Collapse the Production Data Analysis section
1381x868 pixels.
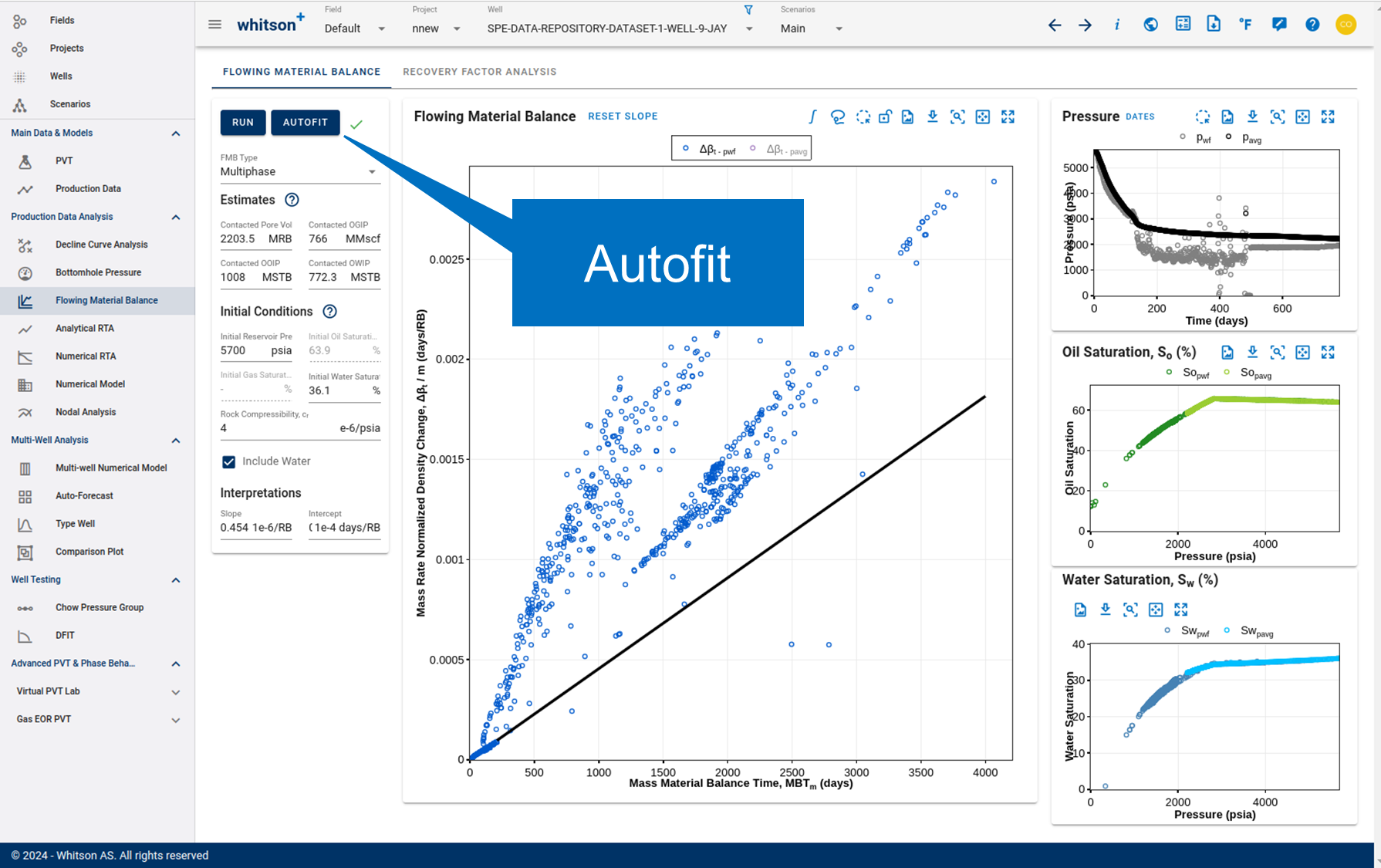[175, 218]
